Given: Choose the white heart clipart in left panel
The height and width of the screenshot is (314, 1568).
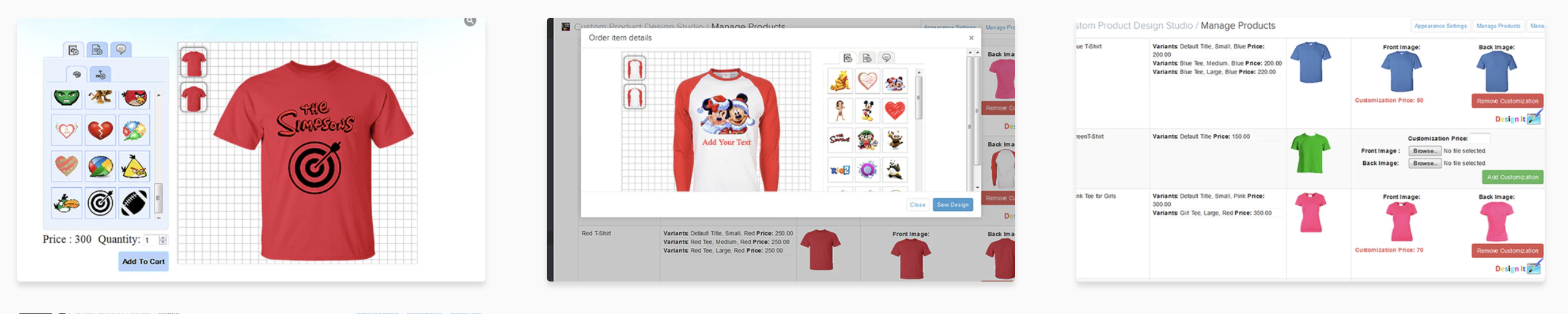Looking at the screenshot, I should click(67, 129).
